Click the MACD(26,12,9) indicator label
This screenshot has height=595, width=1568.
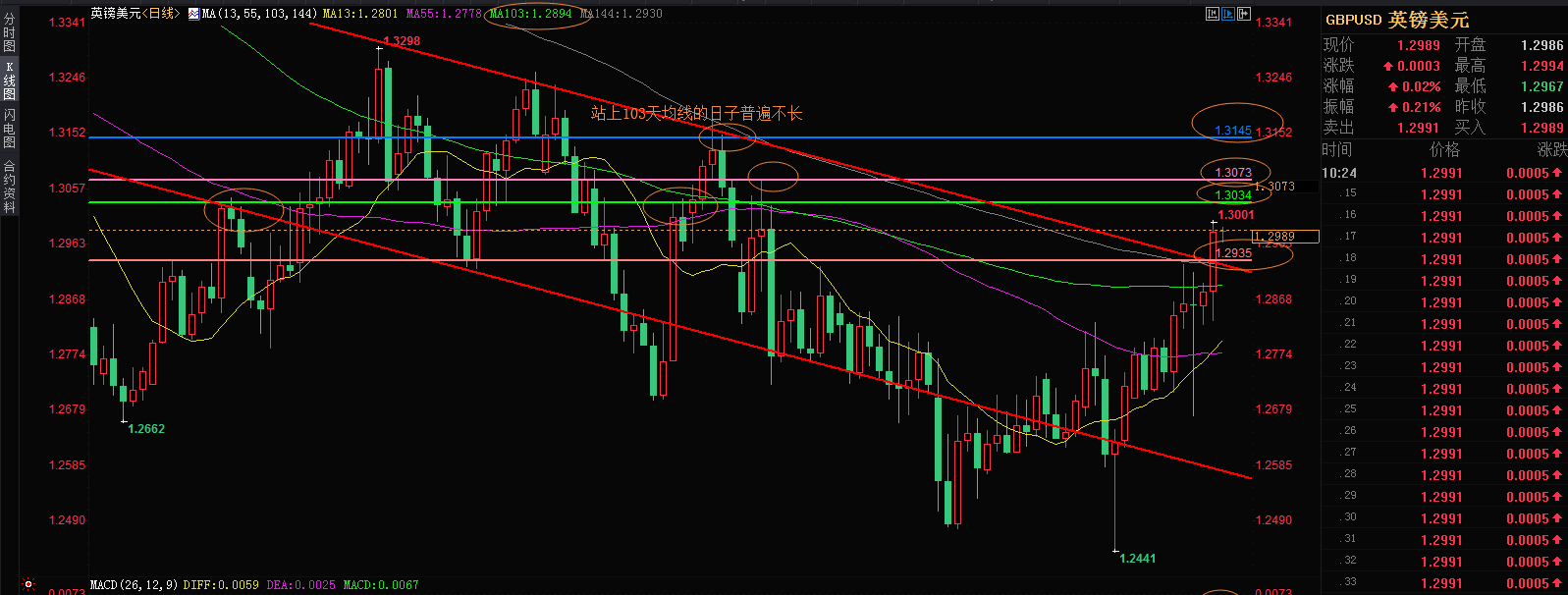tap(134, 585)
